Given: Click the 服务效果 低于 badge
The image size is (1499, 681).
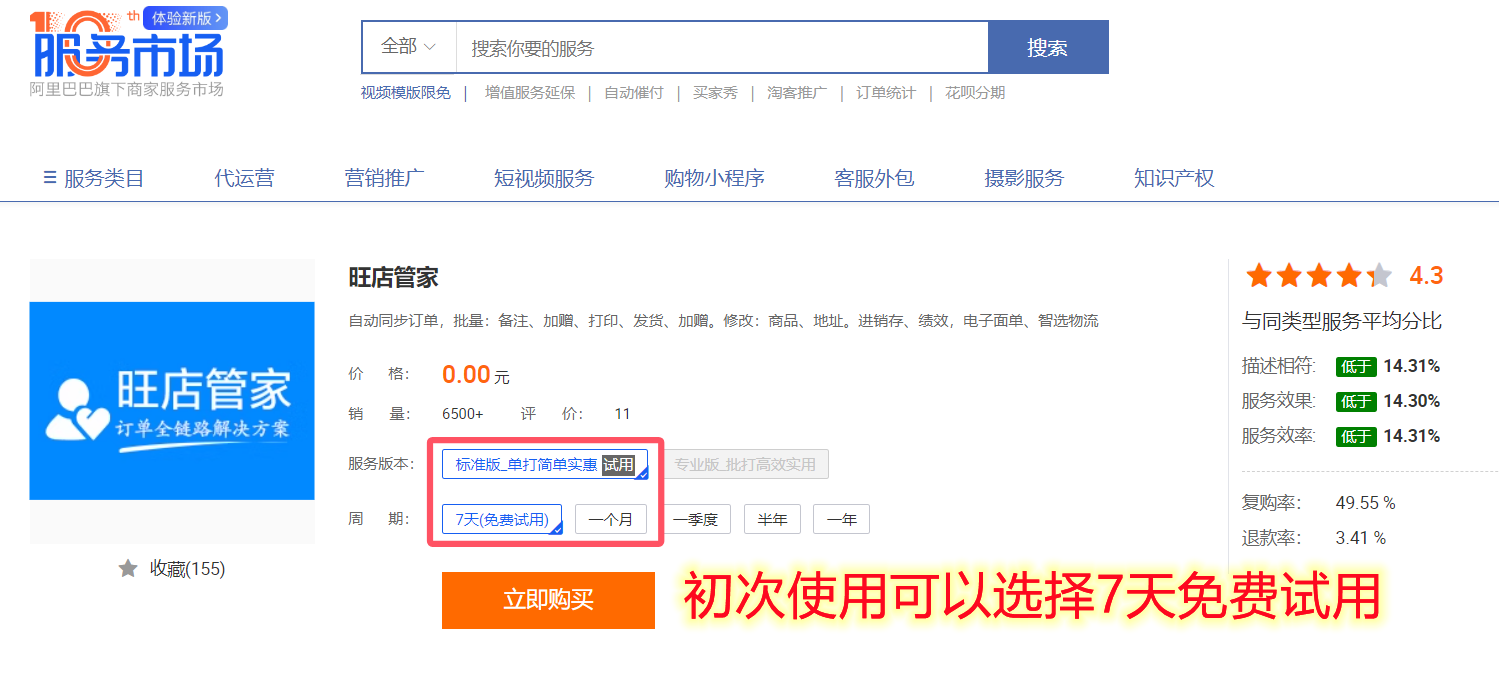Looking at the screenshot, I should coord(1356,401).
